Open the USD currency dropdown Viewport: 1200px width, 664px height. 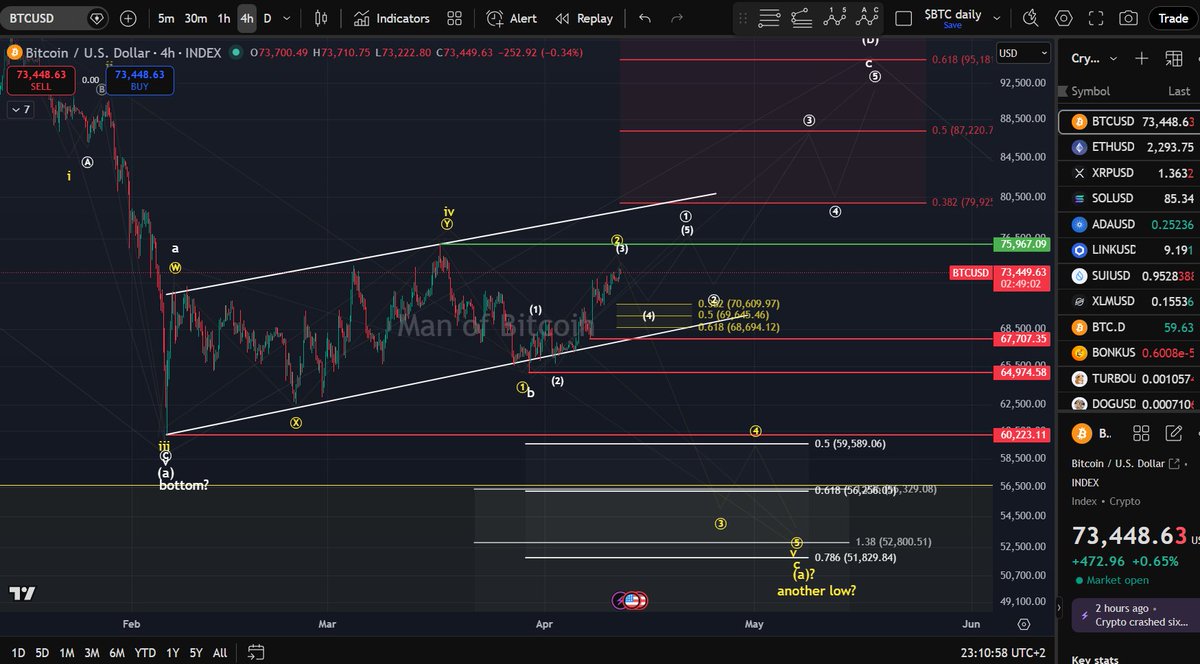point(1023,53)
